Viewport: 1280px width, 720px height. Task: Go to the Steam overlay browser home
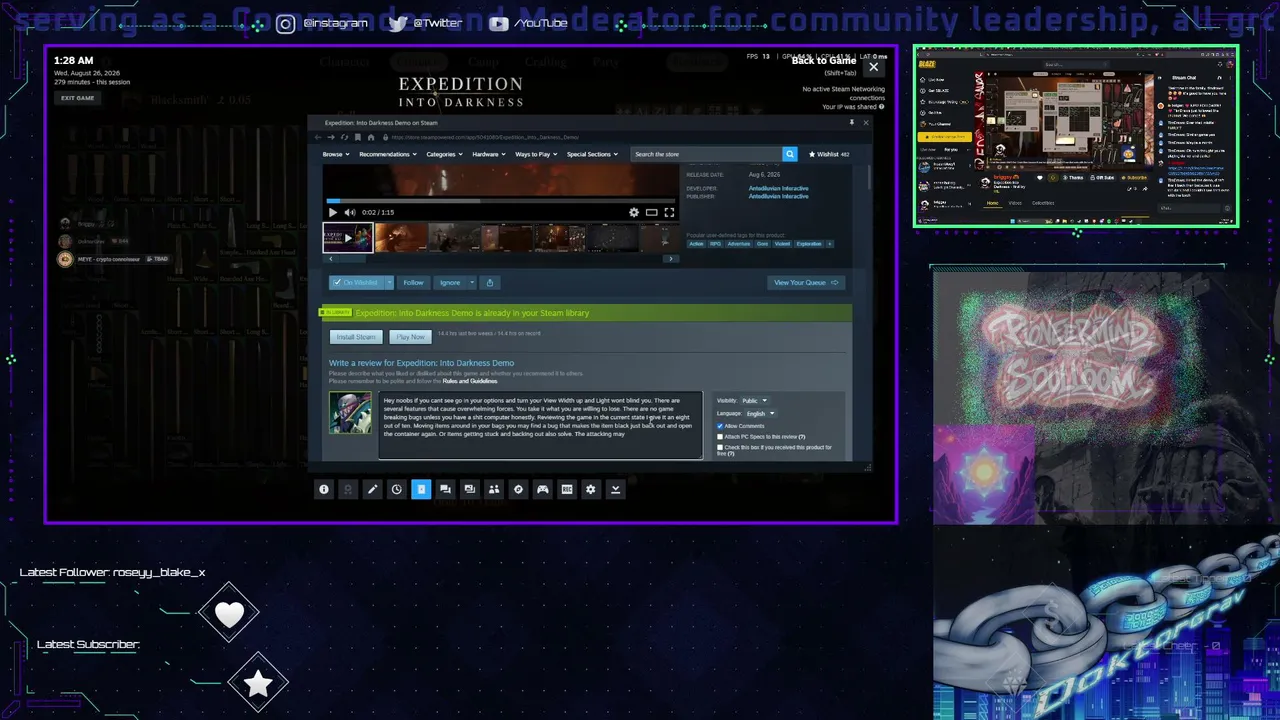(x=371, y=137)
